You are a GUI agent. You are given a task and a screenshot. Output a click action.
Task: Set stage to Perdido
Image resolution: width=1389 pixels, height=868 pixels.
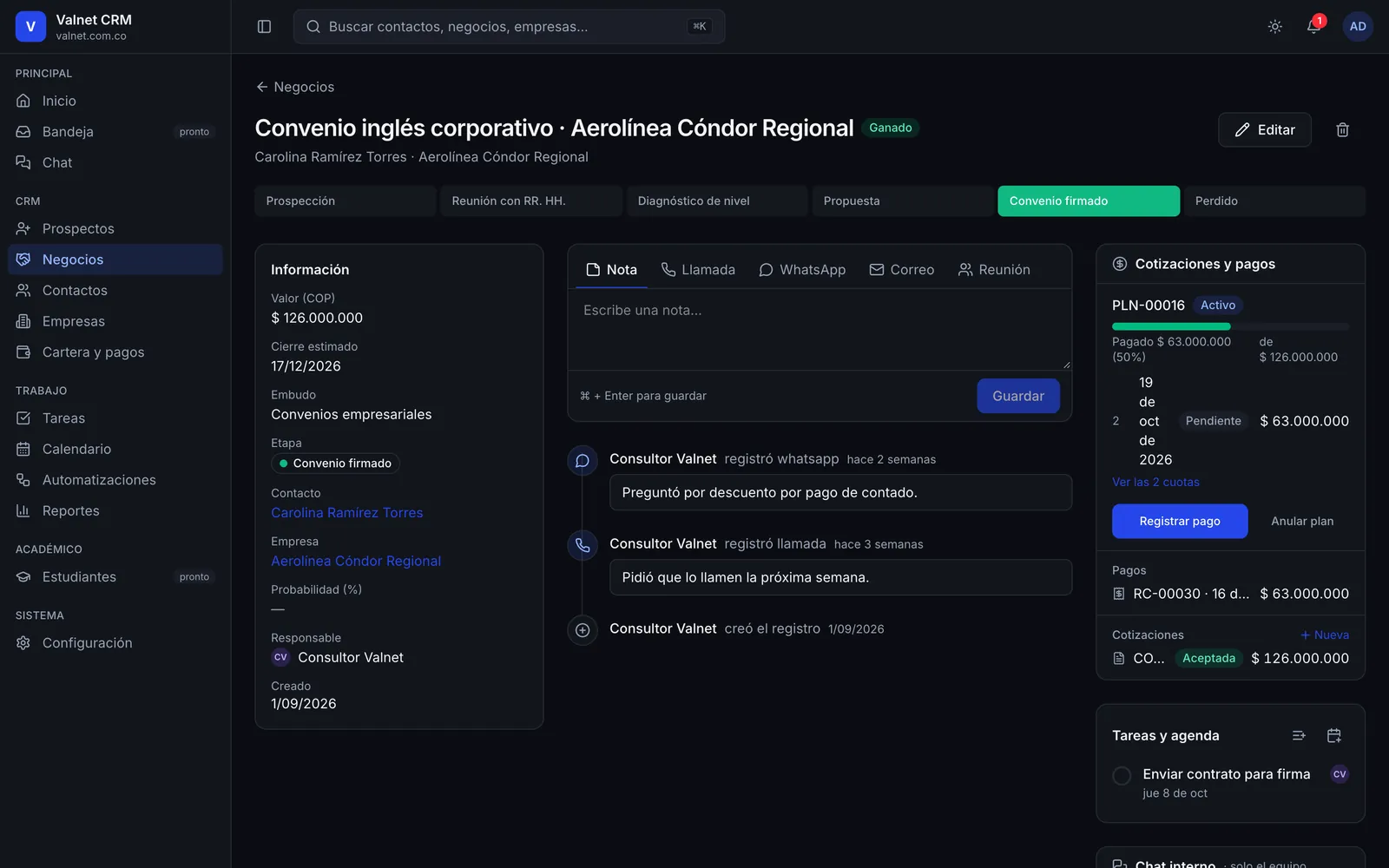click(1274, 201)
